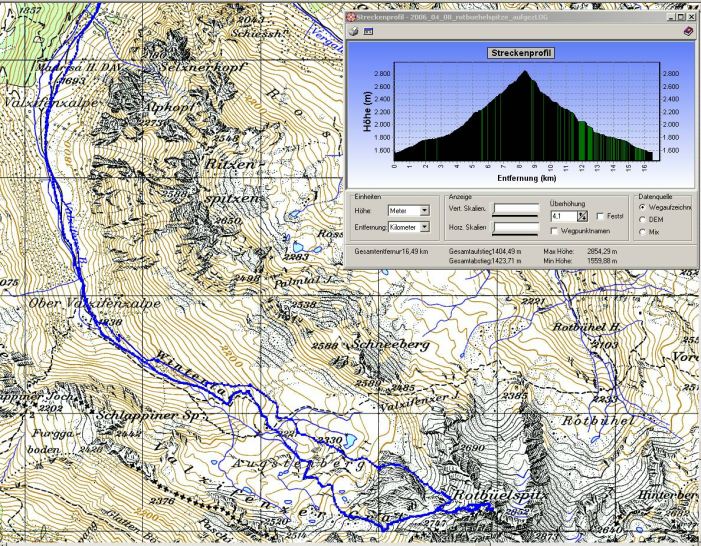Click the blue window layout toolbar icon
Image resolution: width=701 pixels, height=546 pixels.
(x=368, y=32)
